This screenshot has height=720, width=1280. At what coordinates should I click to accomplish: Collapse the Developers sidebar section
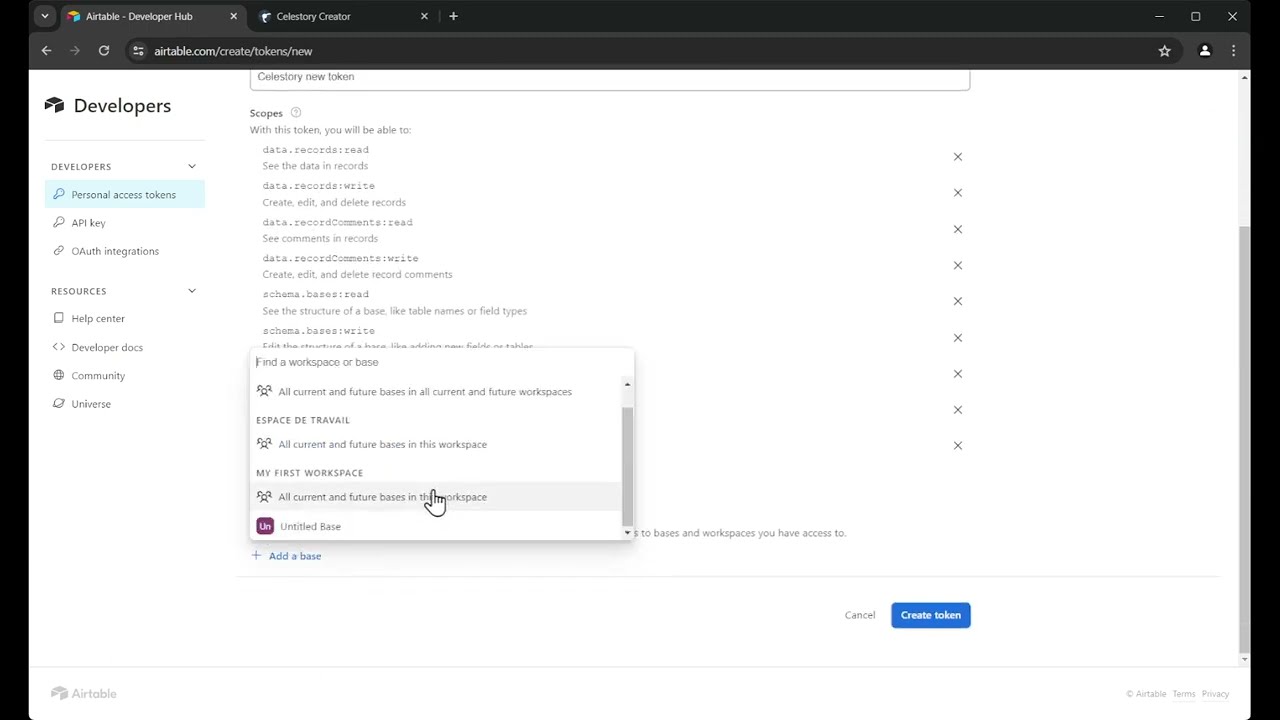pyautogui.click(x=192, y=167)
